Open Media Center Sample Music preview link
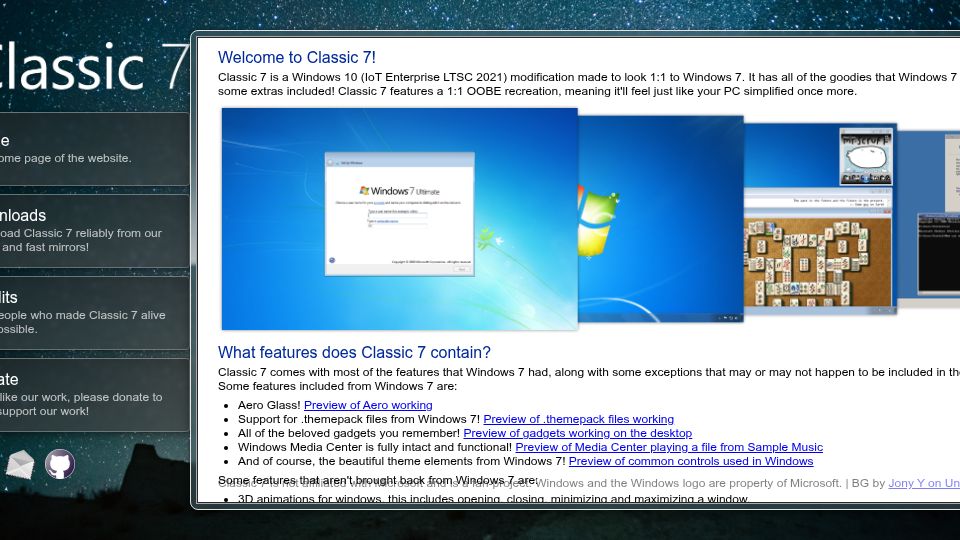 click(x=669, y=448)
